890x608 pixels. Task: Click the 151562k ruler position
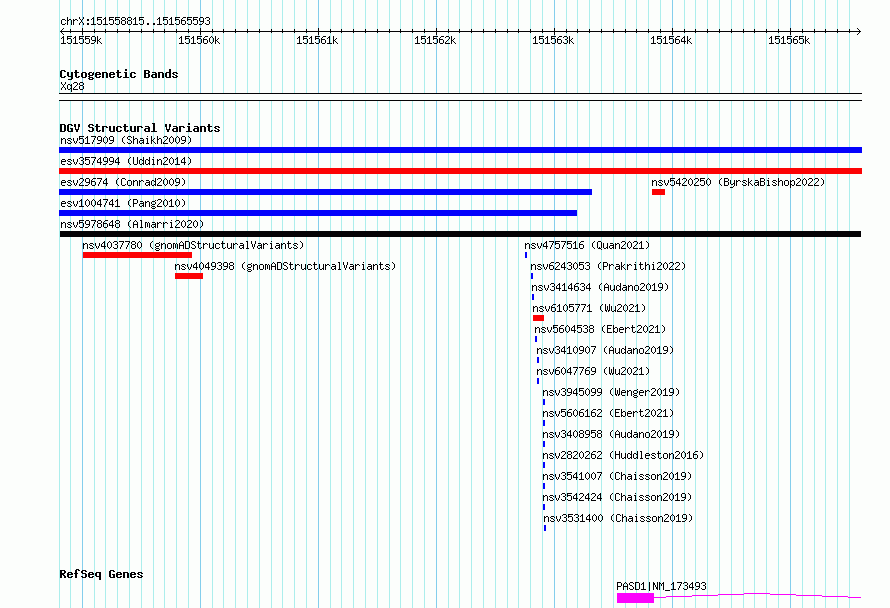pos(435,40)
